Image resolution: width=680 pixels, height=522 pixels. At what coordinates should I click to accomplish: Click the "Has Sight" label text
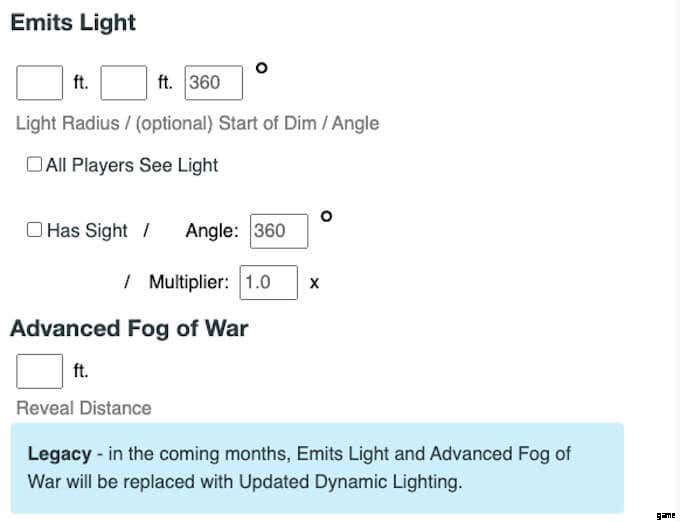pyautogui.click(x=87, y=231)
